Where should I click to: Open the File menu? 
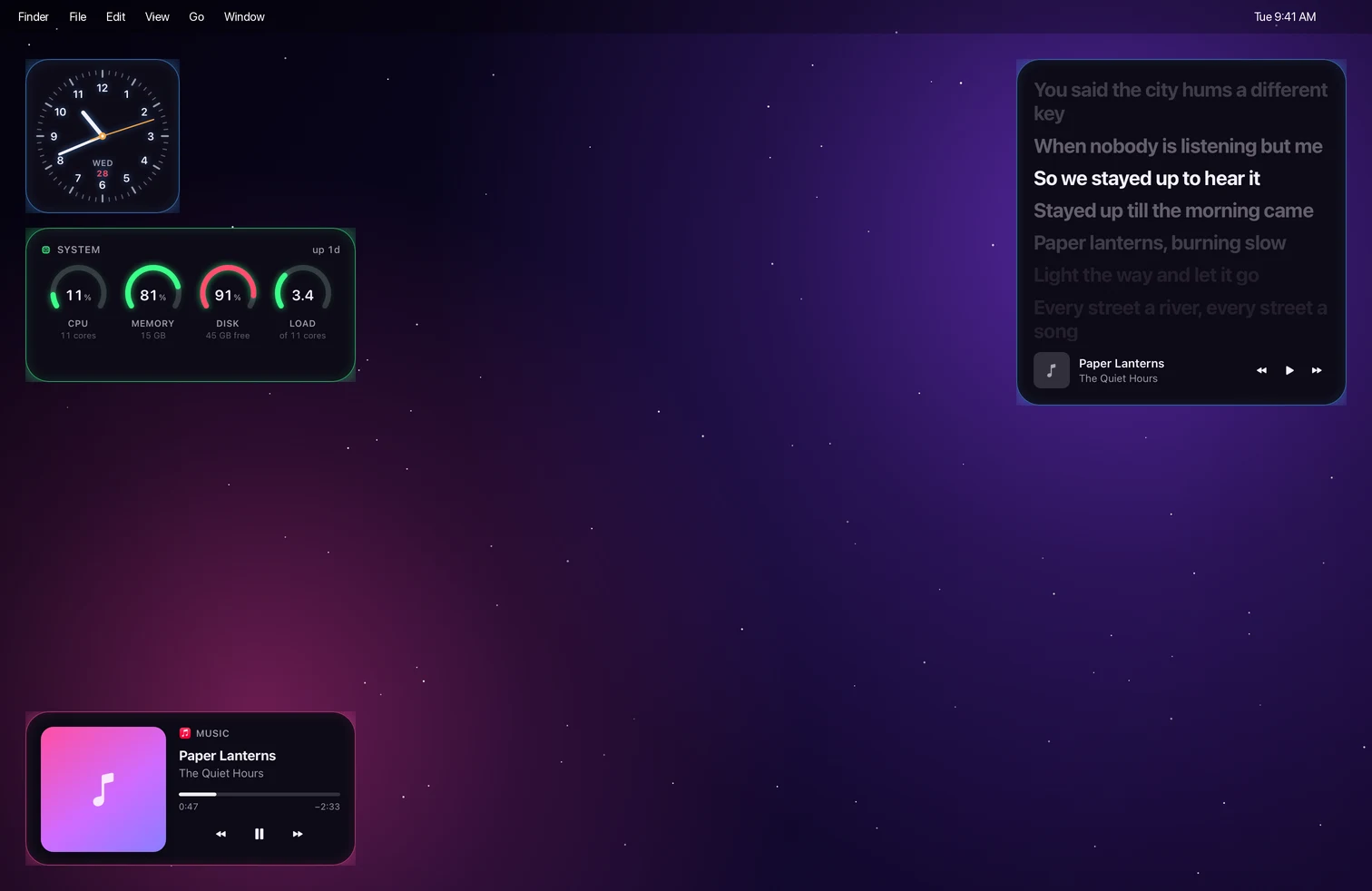click(x=78, y=16)
